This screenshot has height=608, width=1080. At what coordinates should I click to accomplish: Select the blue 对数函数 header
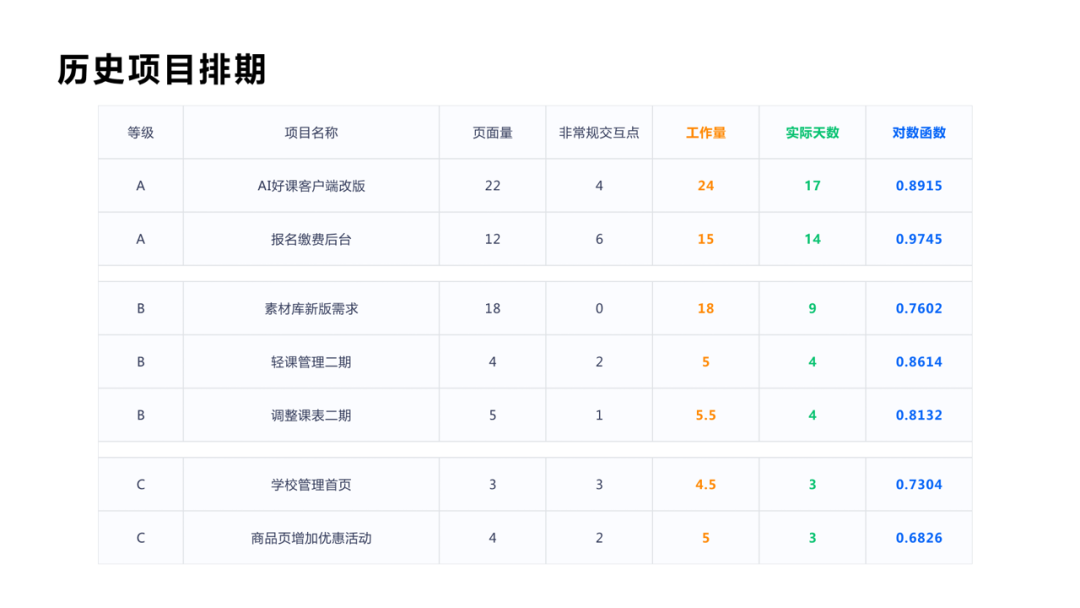(920, 133)
